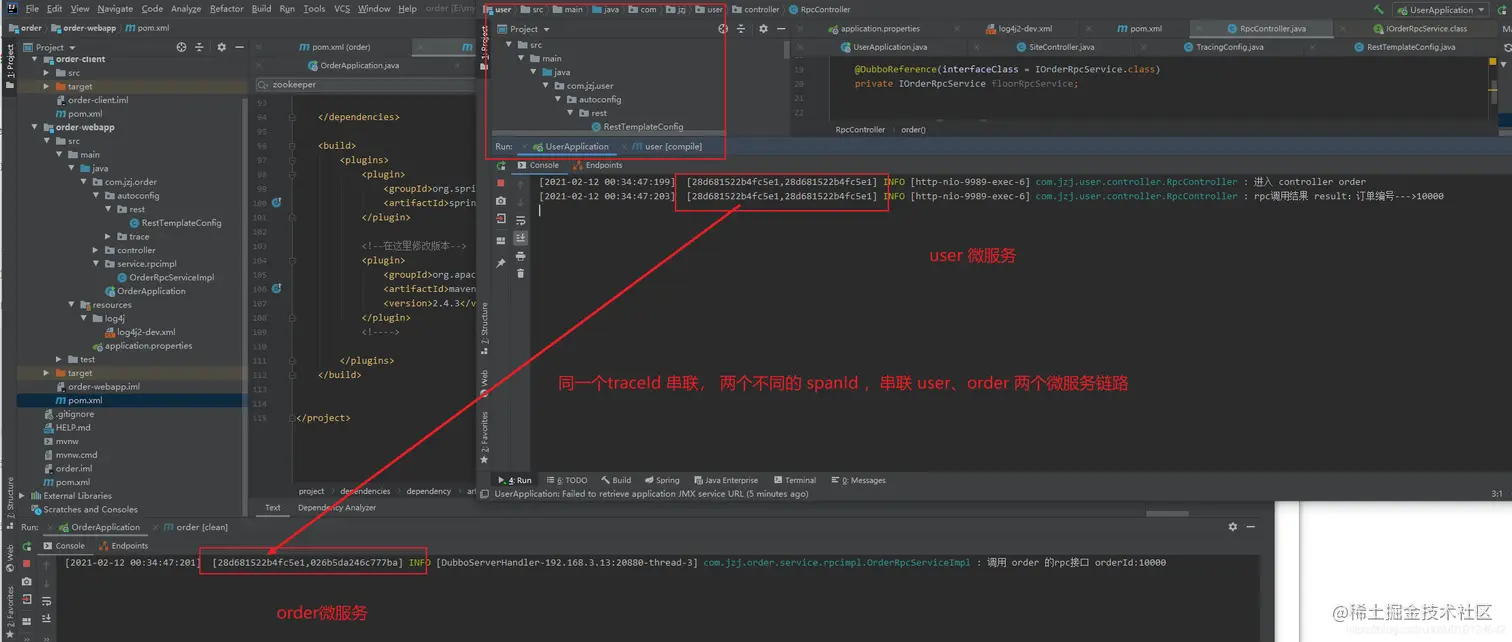Viewport: 1512px width, 642px height.
Task: Locate the opened file in the user Project tree
Action: click(x=722, y=29)
